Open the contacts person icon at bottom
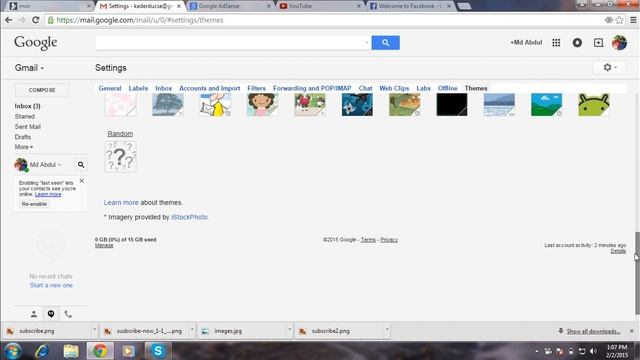This screenshot has height=360, width=640. pyautogui.click(x=34, y=314)
